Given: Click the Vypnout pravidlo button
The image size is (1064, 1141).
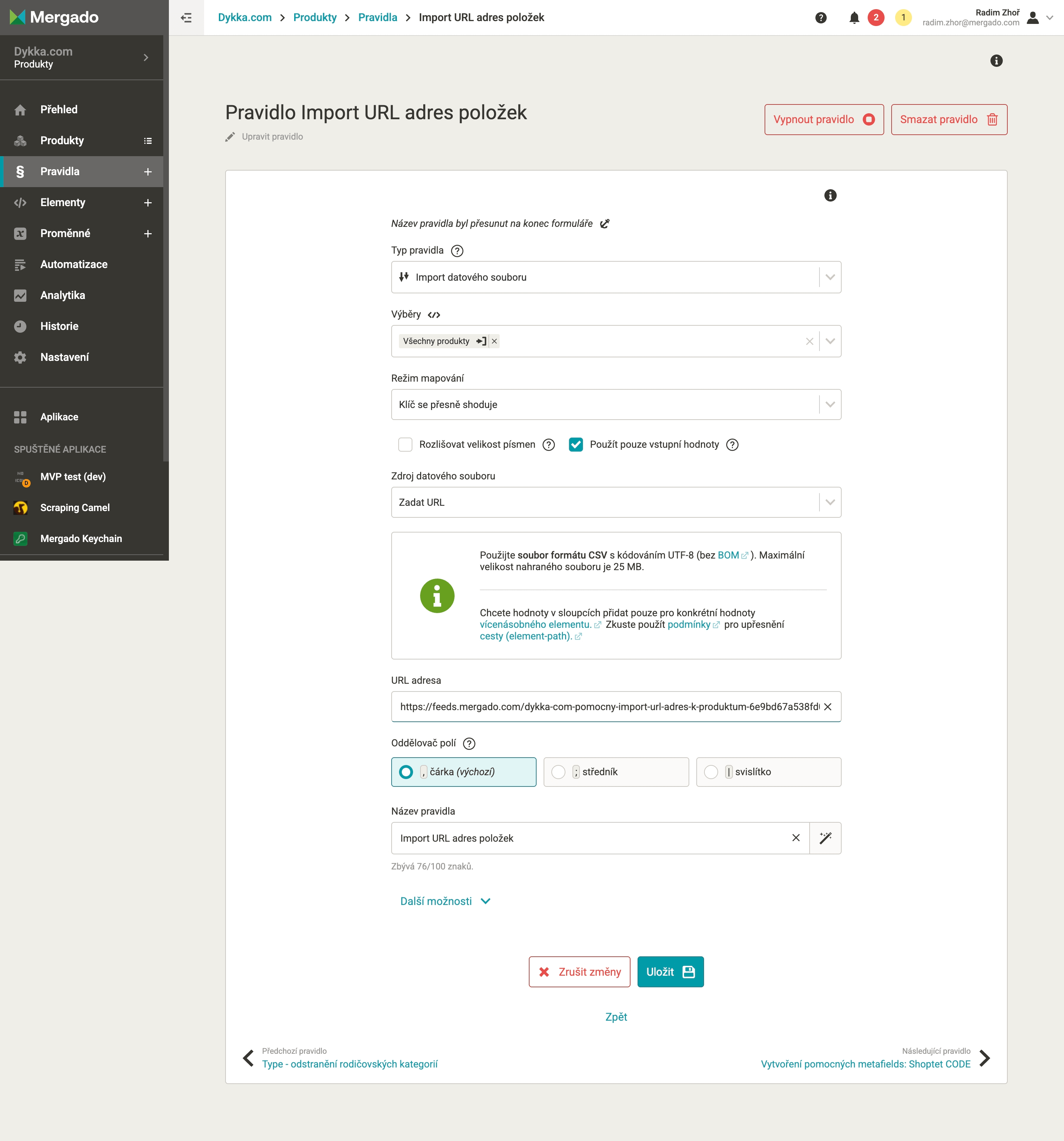Looking at the screenshot, I should tap(823, 119).
